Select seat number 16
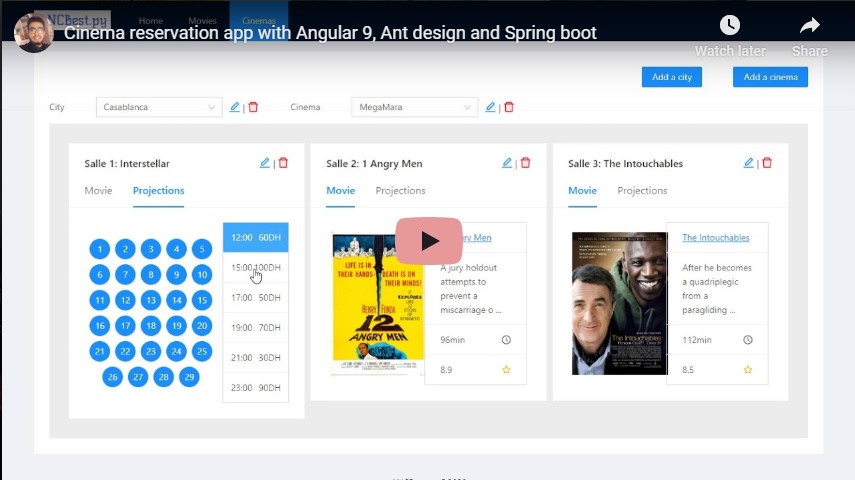This screenshot has width=855, height=480. pyautogui.click(x=100, y=326)
